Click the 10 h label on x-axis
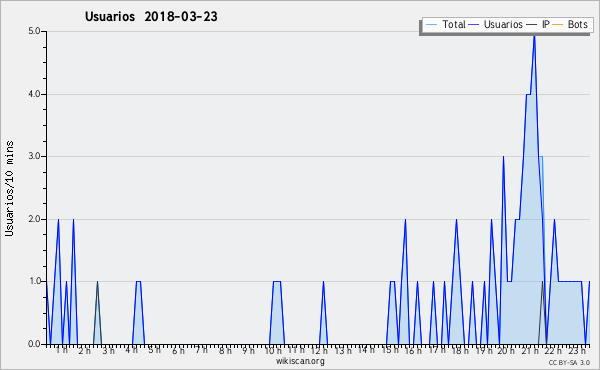 [273, 350]
